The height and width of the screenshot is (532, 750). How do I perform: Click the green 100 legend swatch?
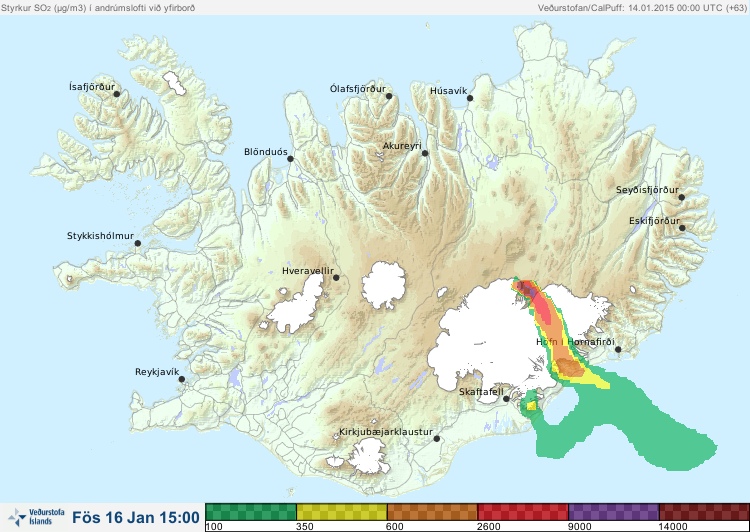point(251,512)
